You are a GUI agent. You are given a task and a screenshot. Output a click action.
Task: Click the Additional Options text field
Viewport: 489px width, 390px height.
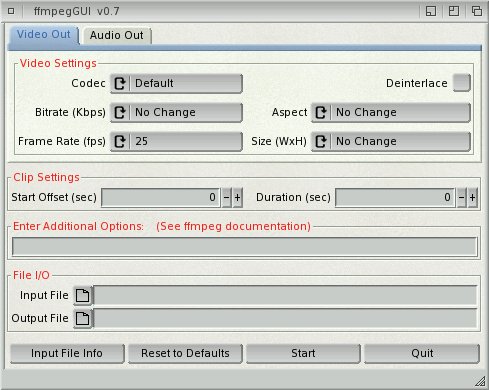pos(245,247)
